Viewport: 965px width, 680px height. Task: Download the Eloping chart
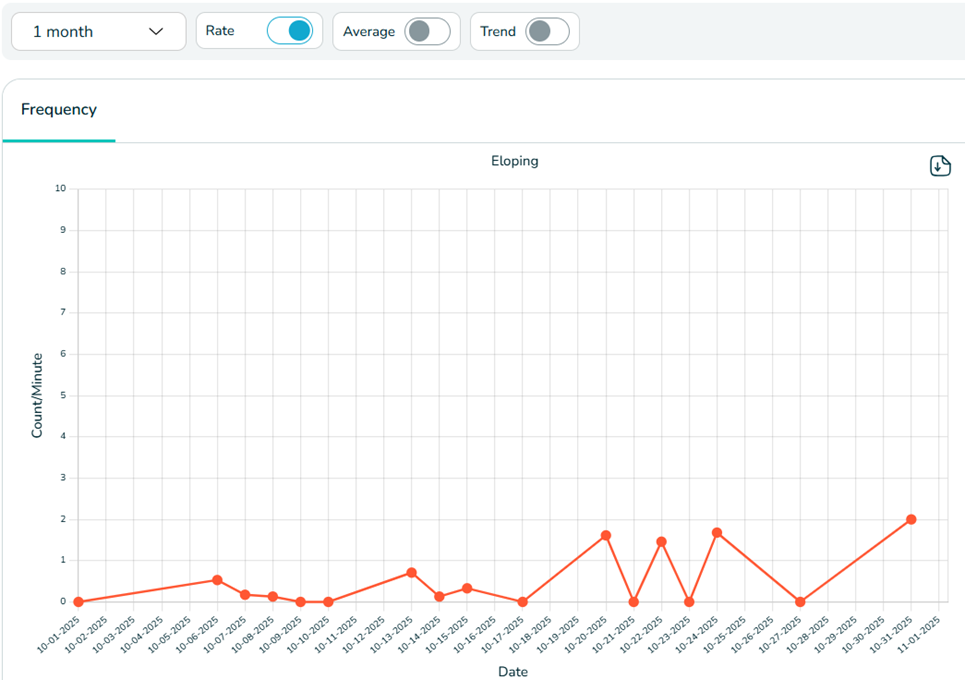coord(939,166)
